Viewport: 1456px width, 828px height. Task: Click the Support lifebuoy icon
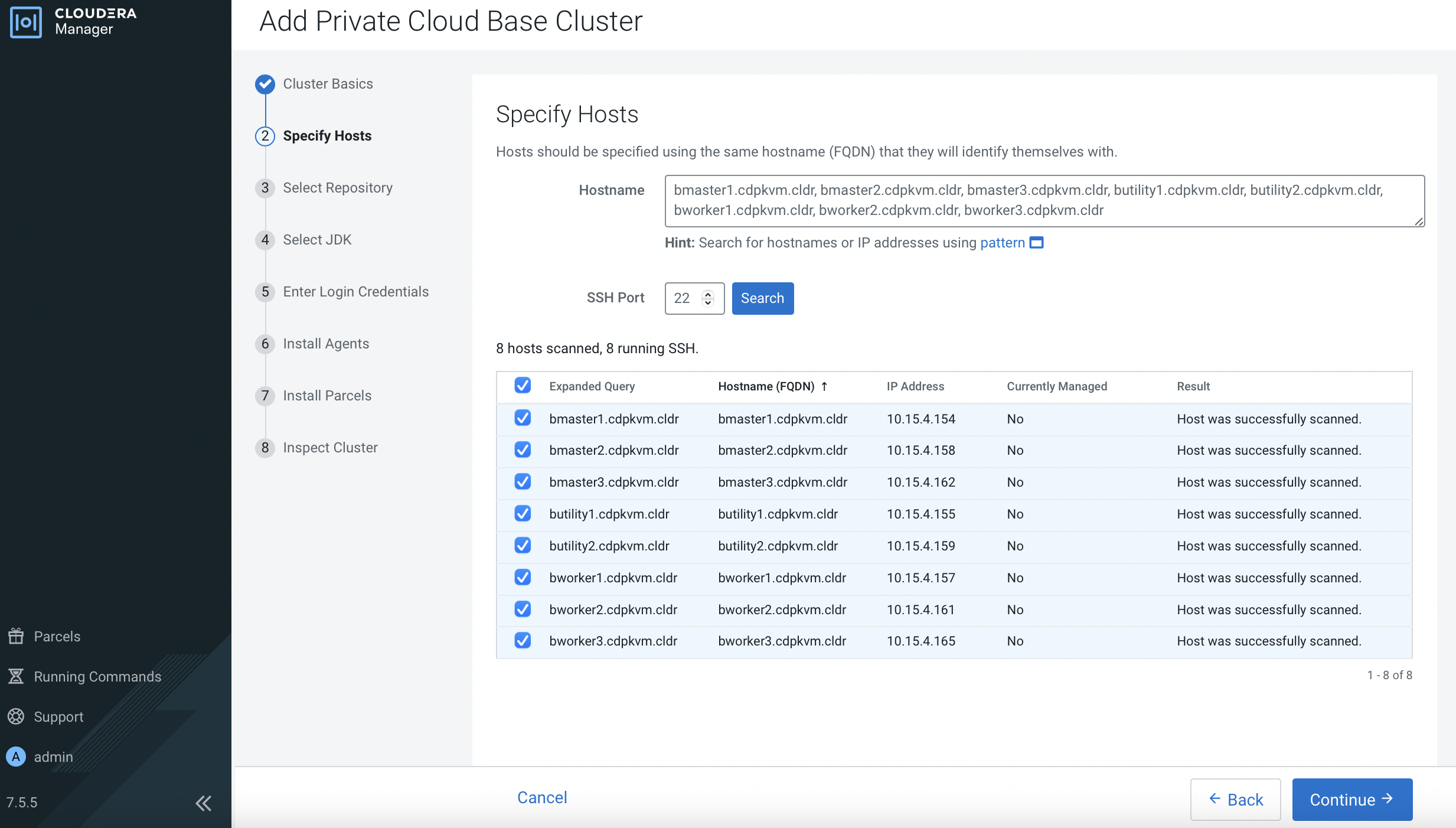pyautogui.click(x=16, y=716)
